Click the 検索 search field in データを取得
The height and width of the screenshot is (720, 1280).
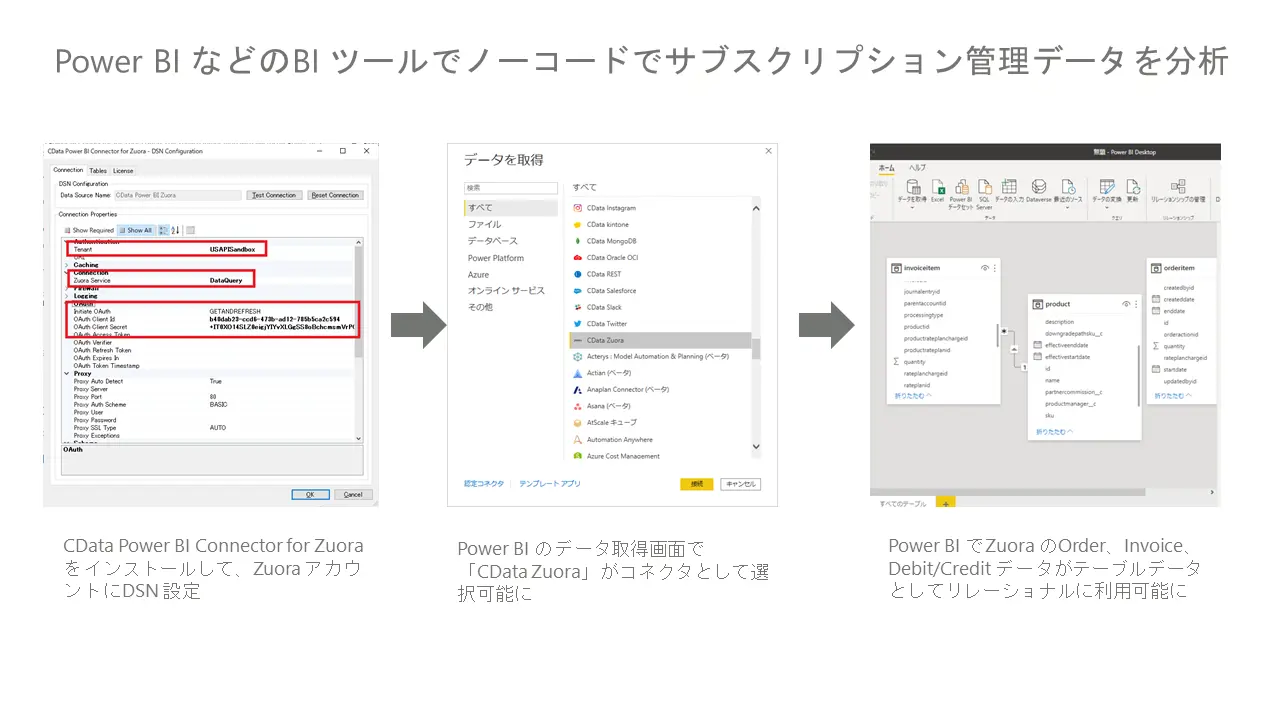[510, 187]
